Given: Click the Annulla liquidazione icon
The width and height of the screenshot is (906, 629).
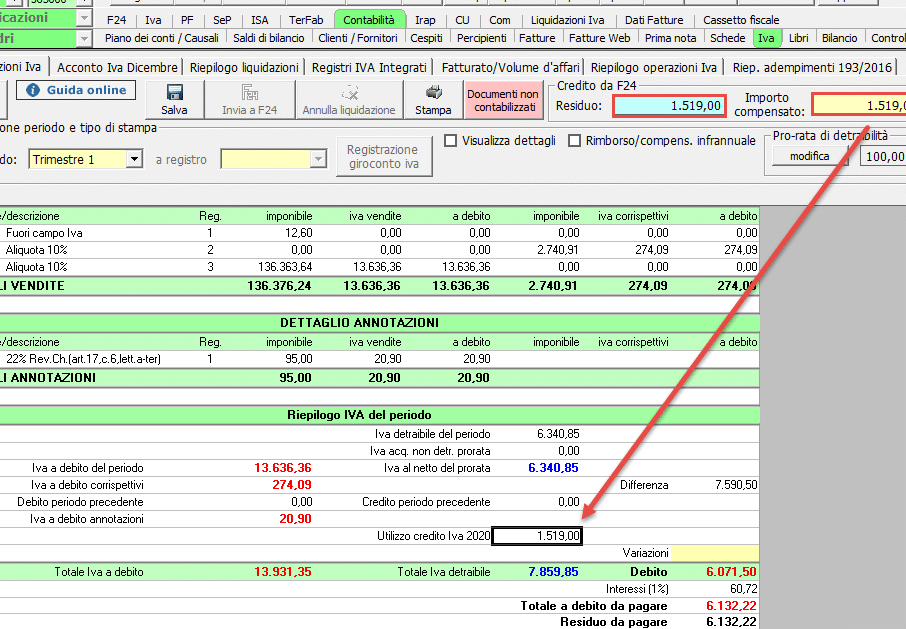Looking at the screenshot, I should [349, 92].
